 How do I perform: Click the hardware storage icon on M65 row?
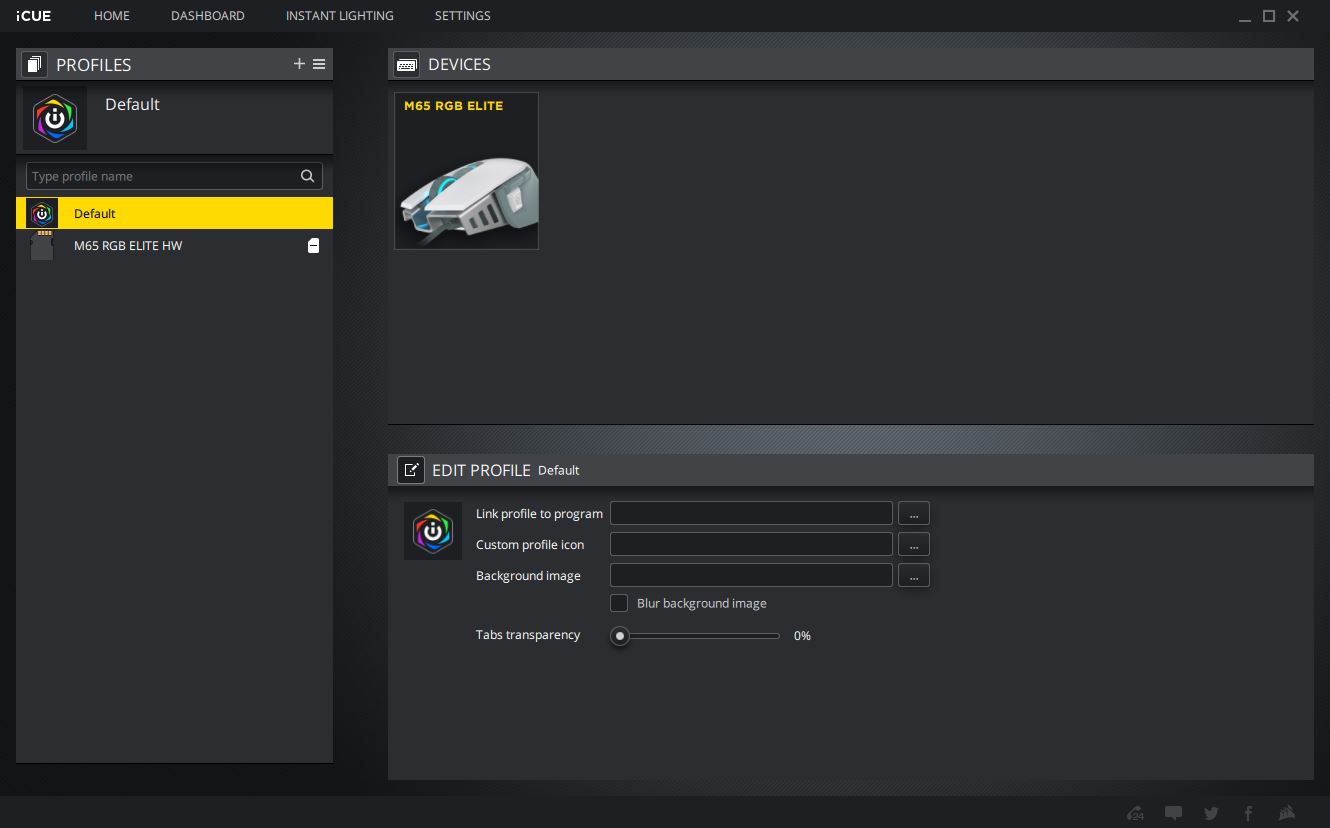click(x=313, y=245)
